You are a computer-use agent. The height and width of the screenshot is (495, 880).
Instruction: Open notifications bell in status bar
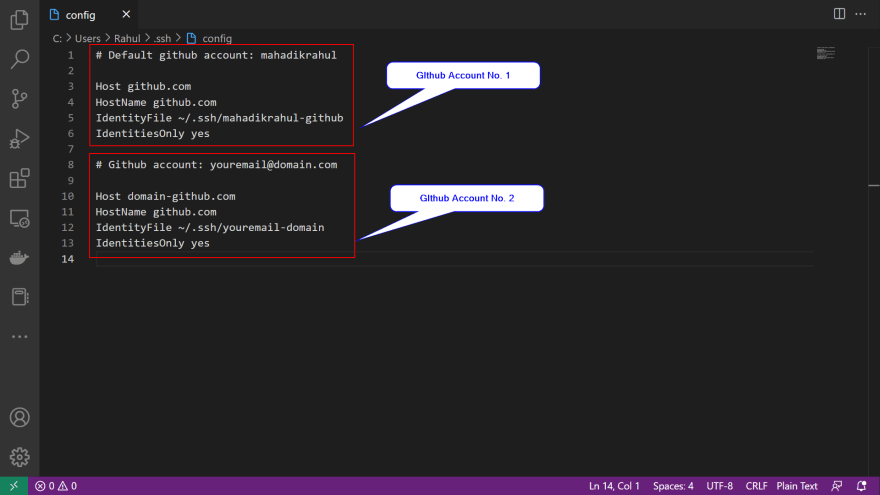(861, 486)
